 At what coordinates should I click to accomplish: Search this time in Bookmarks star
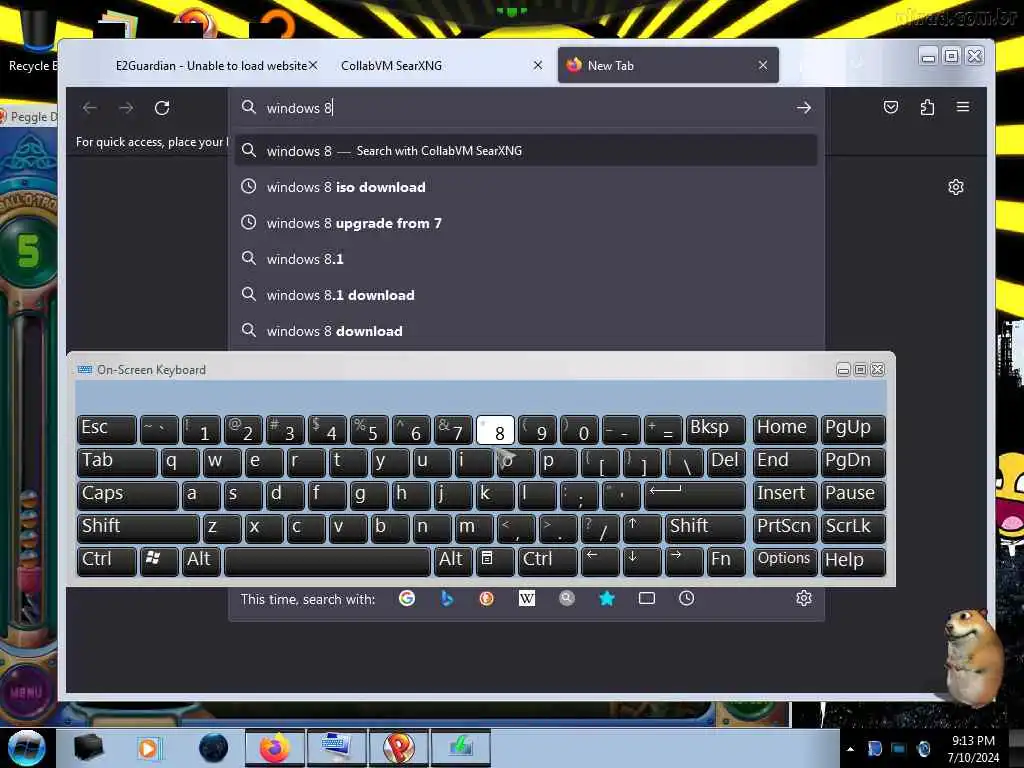(607, 598)
